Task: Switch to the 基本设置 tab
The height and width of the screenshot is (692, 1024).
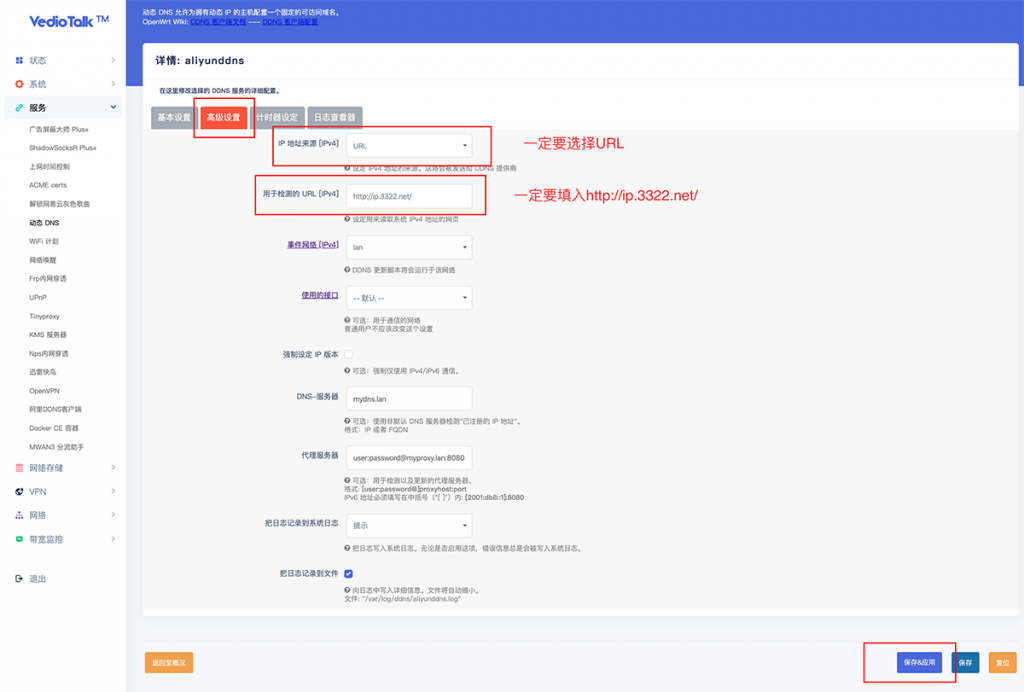Action: (173, 117)
